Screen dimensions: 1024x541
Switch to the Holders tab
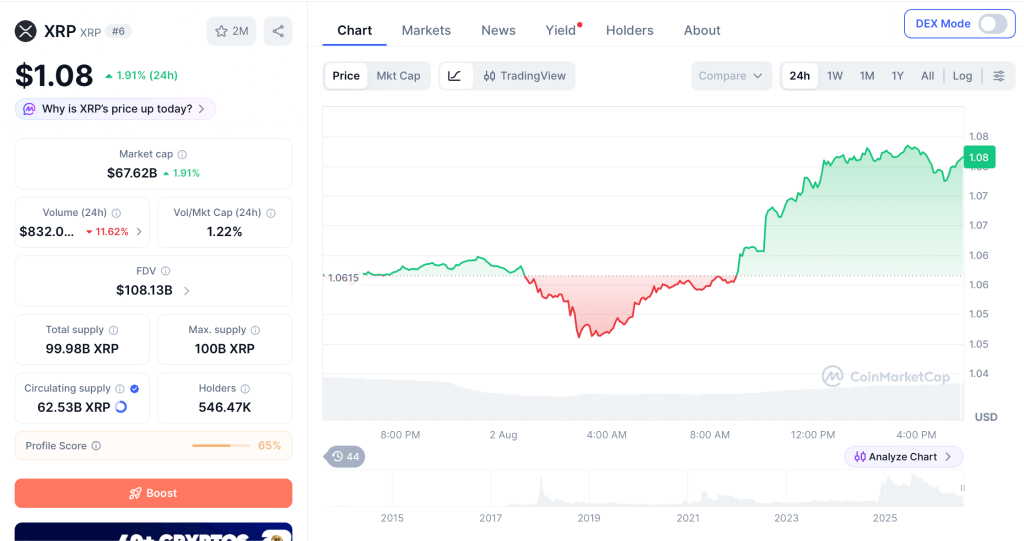[630, 30]
